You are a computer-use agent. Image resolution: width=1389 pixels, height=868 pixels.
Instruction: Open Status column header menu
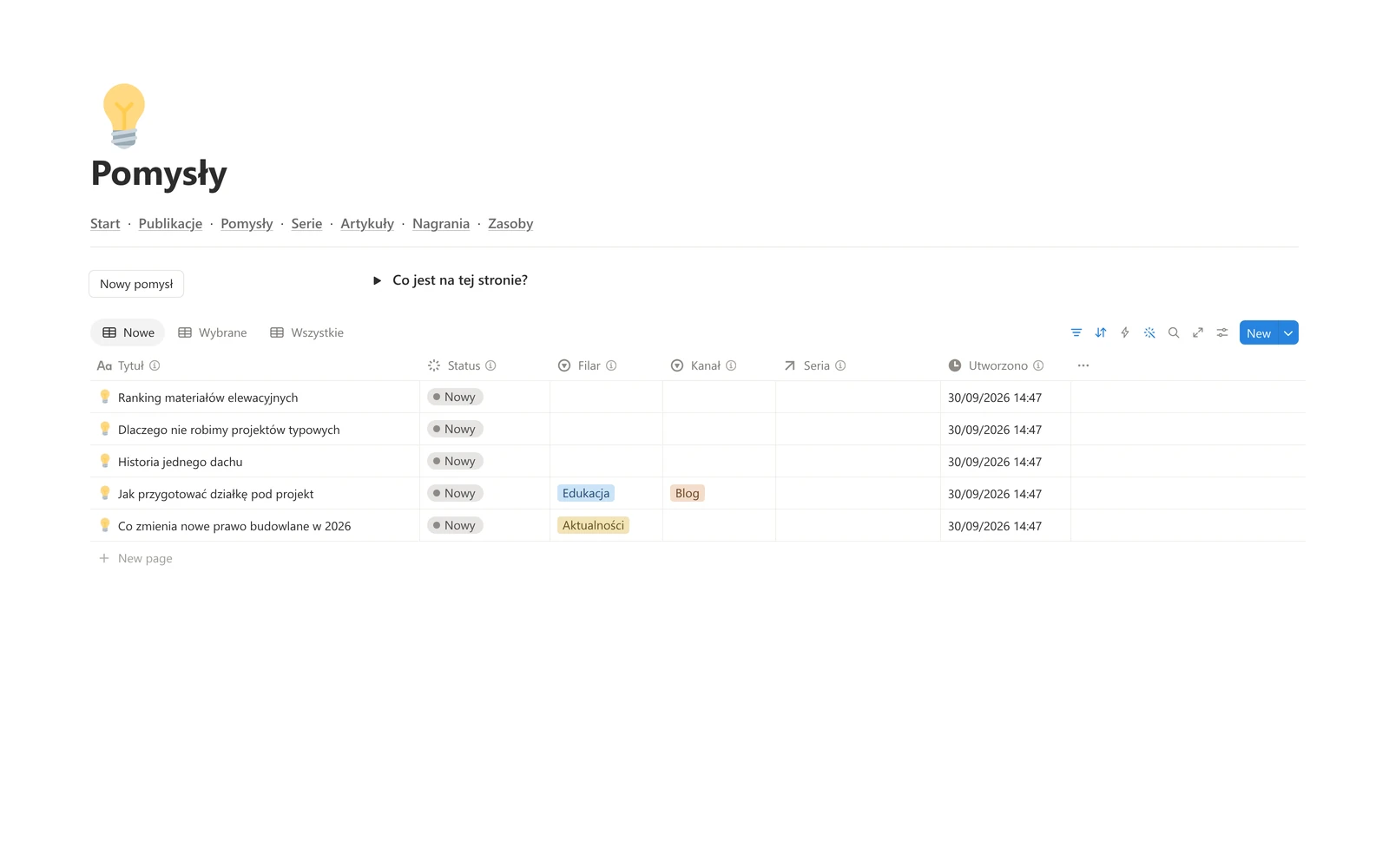coord(463,365)
